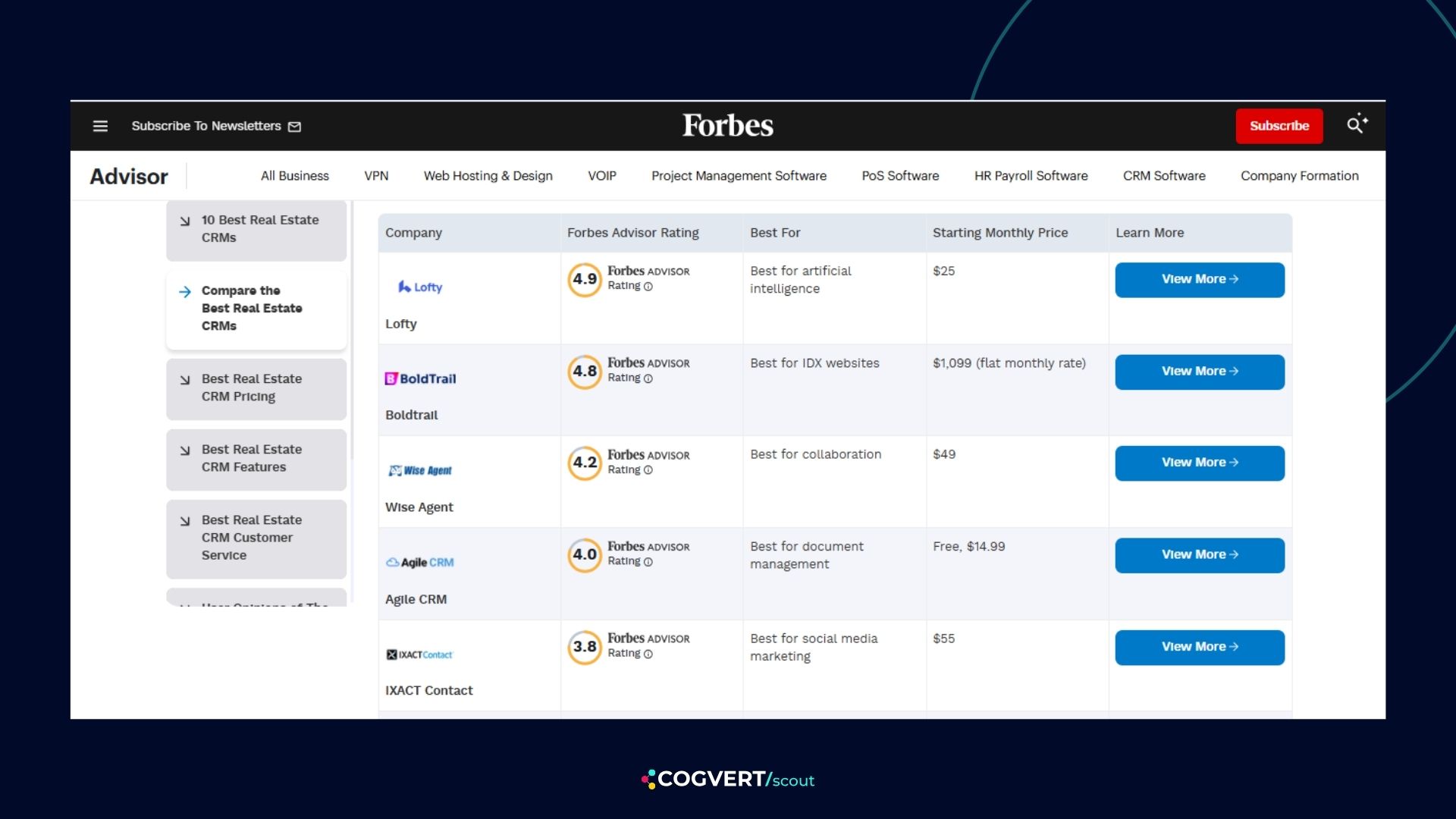The image size is (1456, 819).
Task: Click the newsletter envelope icon
Action: pyautogui.click(x=295, y=127)
